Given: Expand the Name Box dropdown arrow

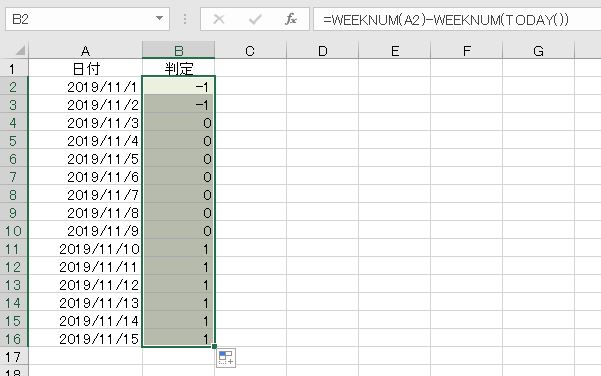Looking at the screenshot, I should pyautogui.click(x=159, y=18).
